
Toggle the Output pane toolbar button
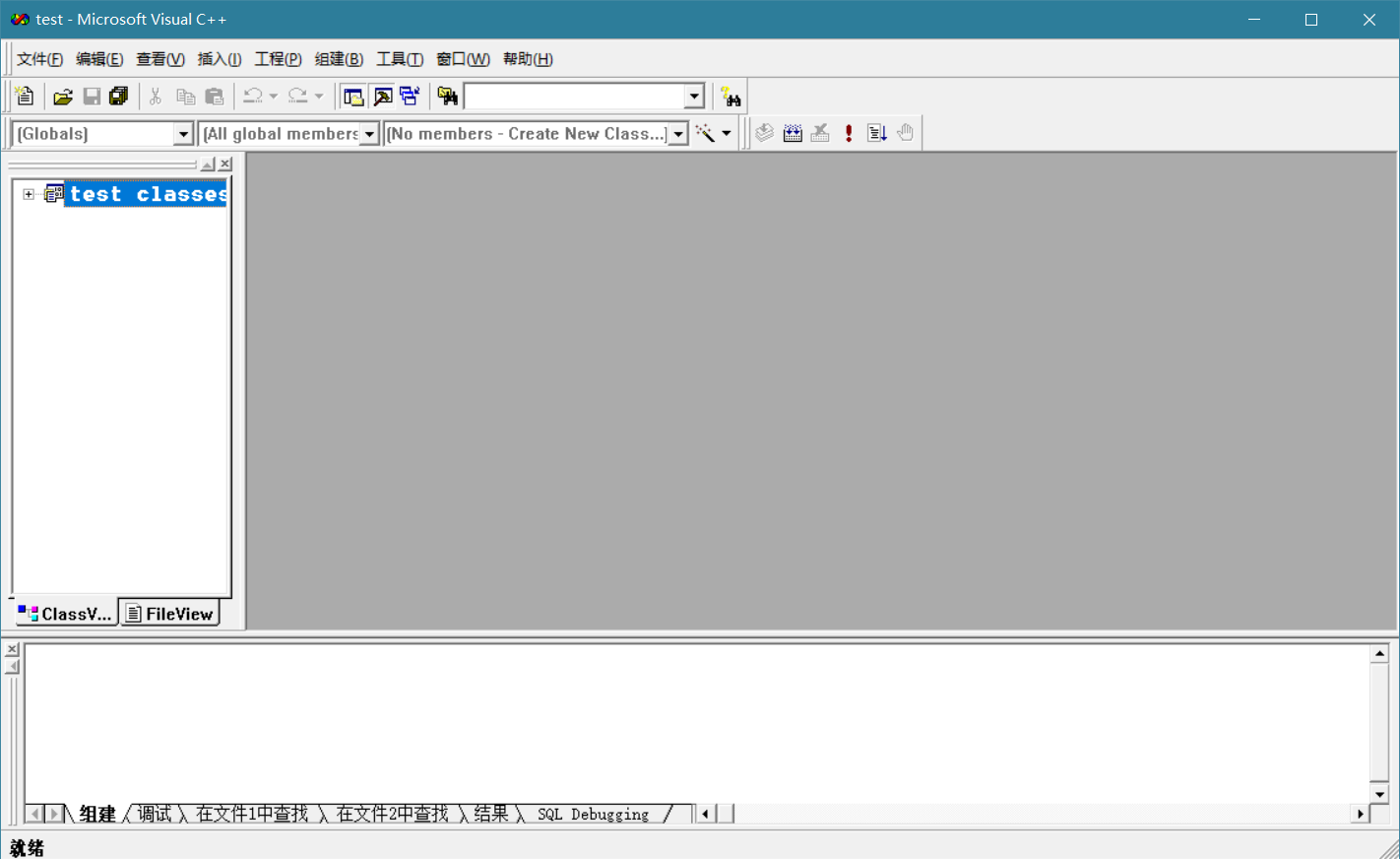coord(382,97)
